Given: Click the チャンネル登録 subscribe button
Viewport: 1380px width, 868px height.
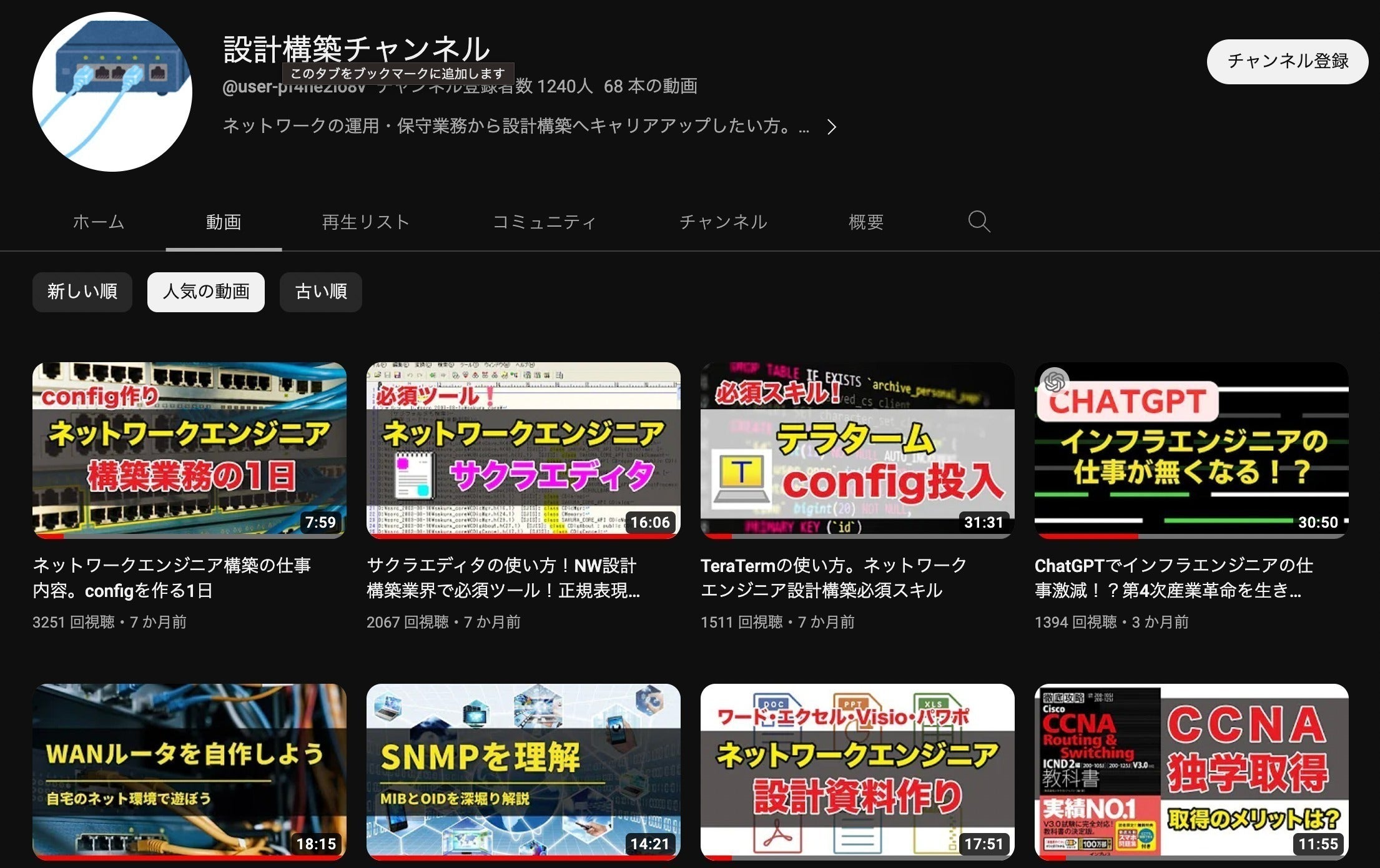Looking at the screenshot, I should pos(1287,61).
